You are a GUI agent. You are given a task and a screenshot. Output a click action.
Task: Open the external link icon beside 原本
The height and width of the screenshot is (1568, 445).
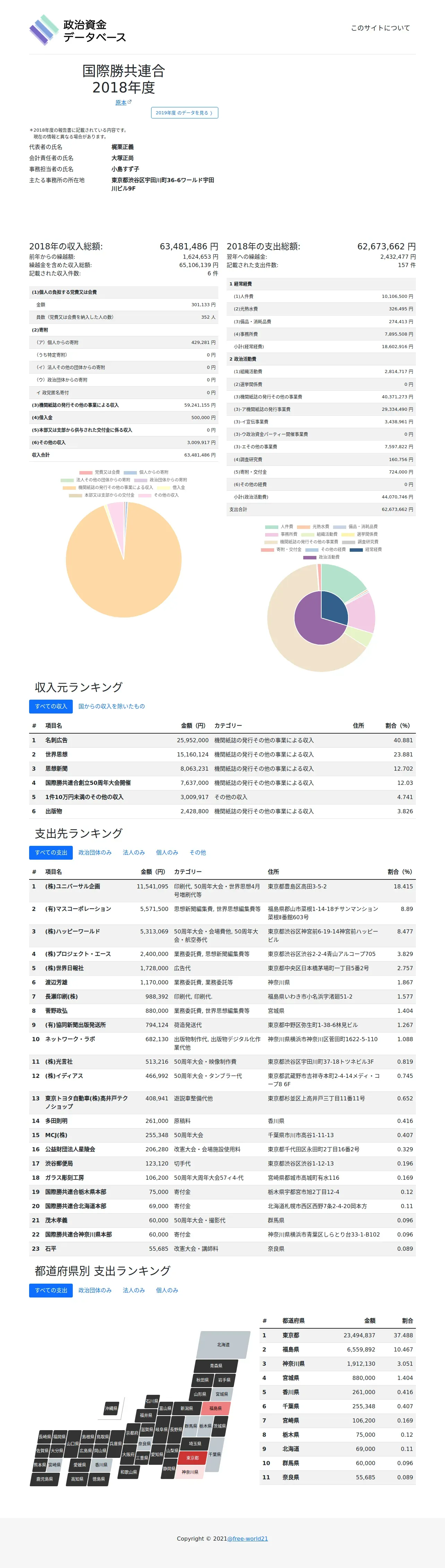pos(129,102)
